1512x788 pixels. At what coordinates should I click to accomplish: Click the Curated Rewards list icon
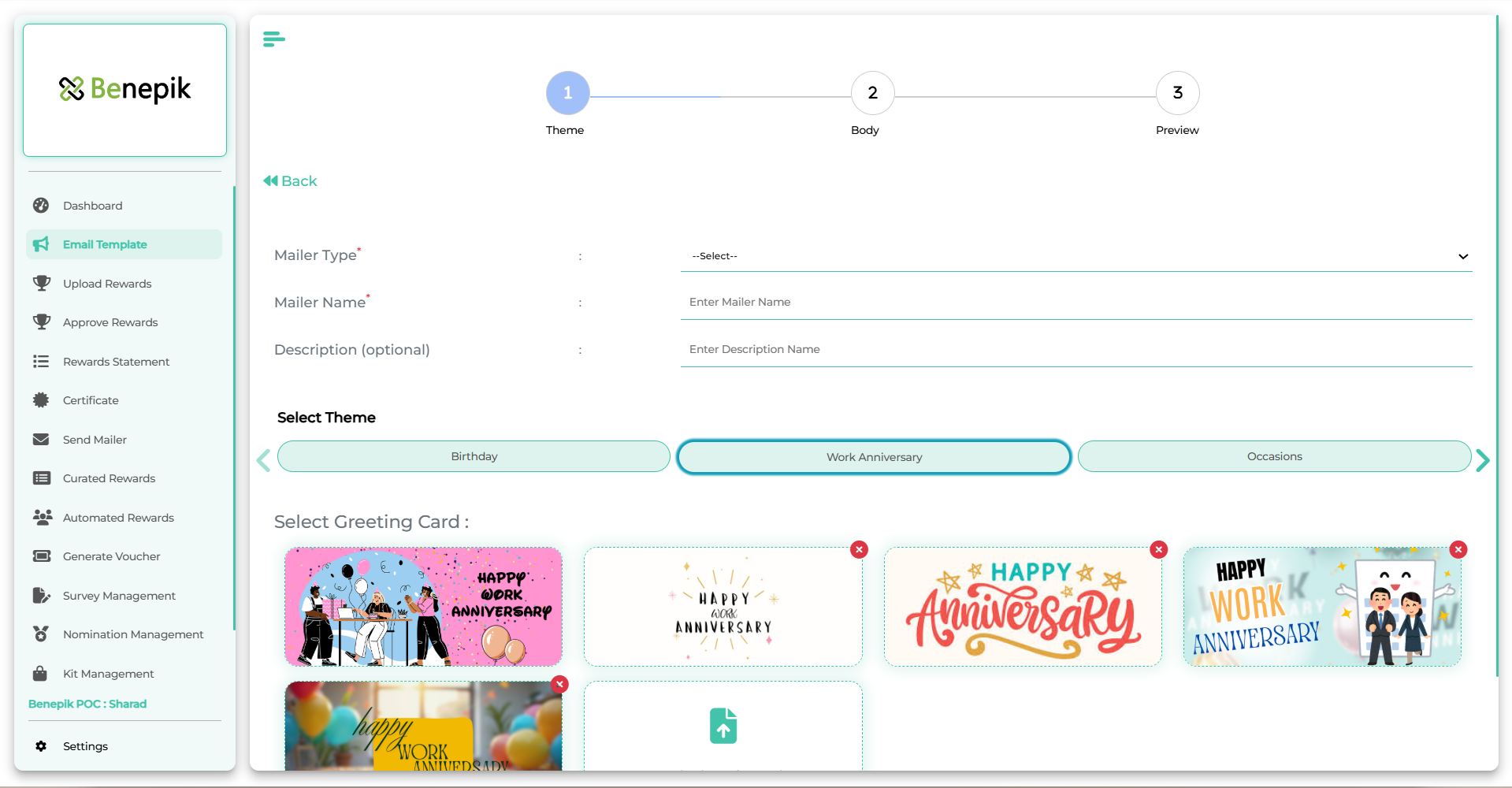tap(42, 478)
